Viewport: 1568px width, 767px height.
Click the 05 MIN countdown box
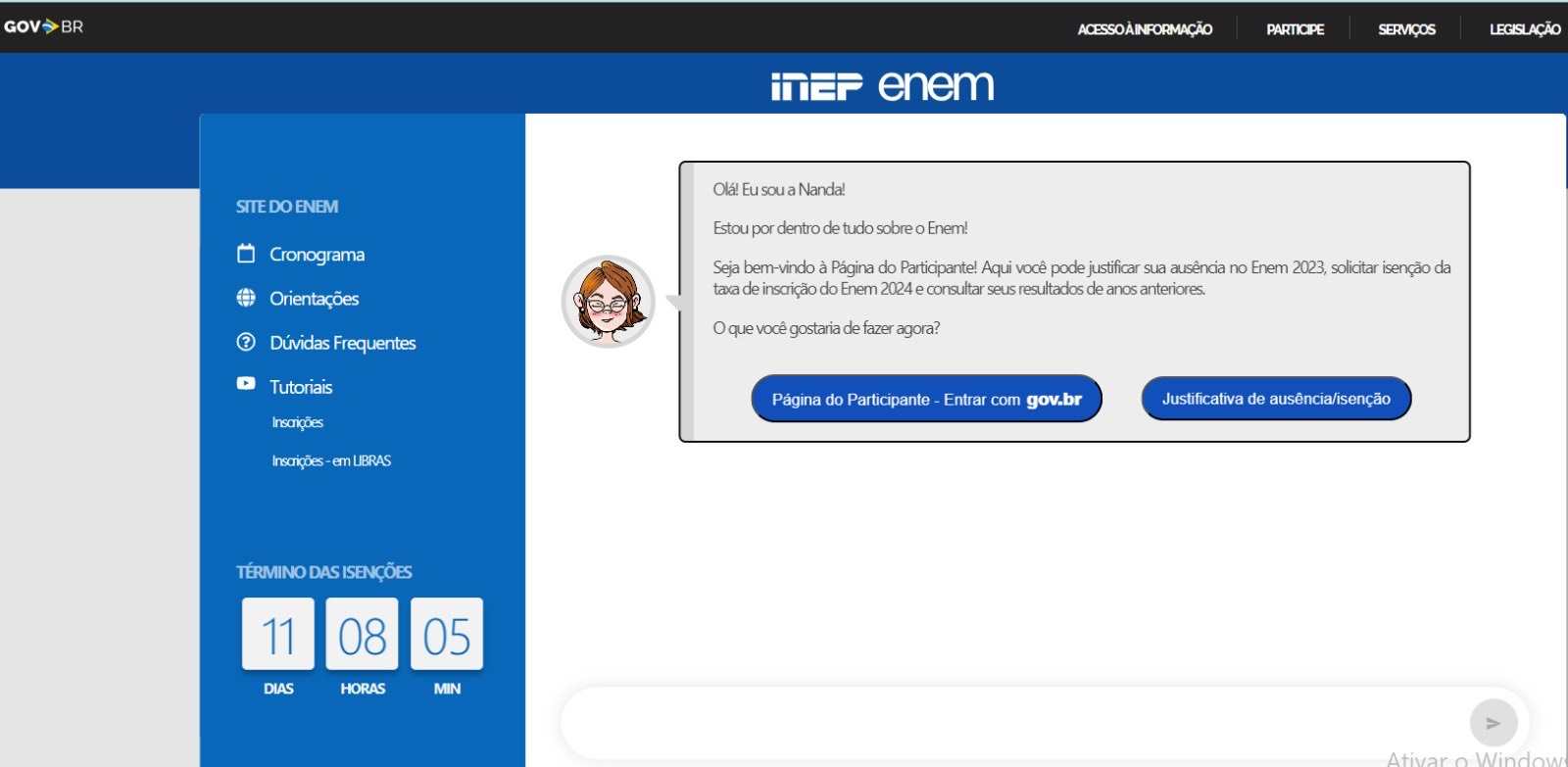pos(447,634)
